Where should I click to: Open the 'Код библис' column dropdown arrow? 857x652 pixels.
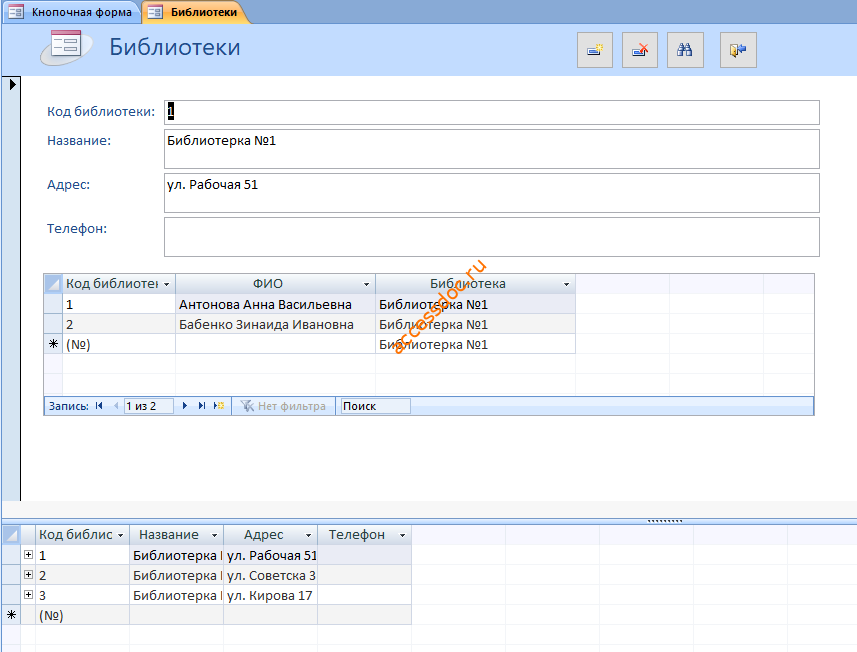point(120,535)
